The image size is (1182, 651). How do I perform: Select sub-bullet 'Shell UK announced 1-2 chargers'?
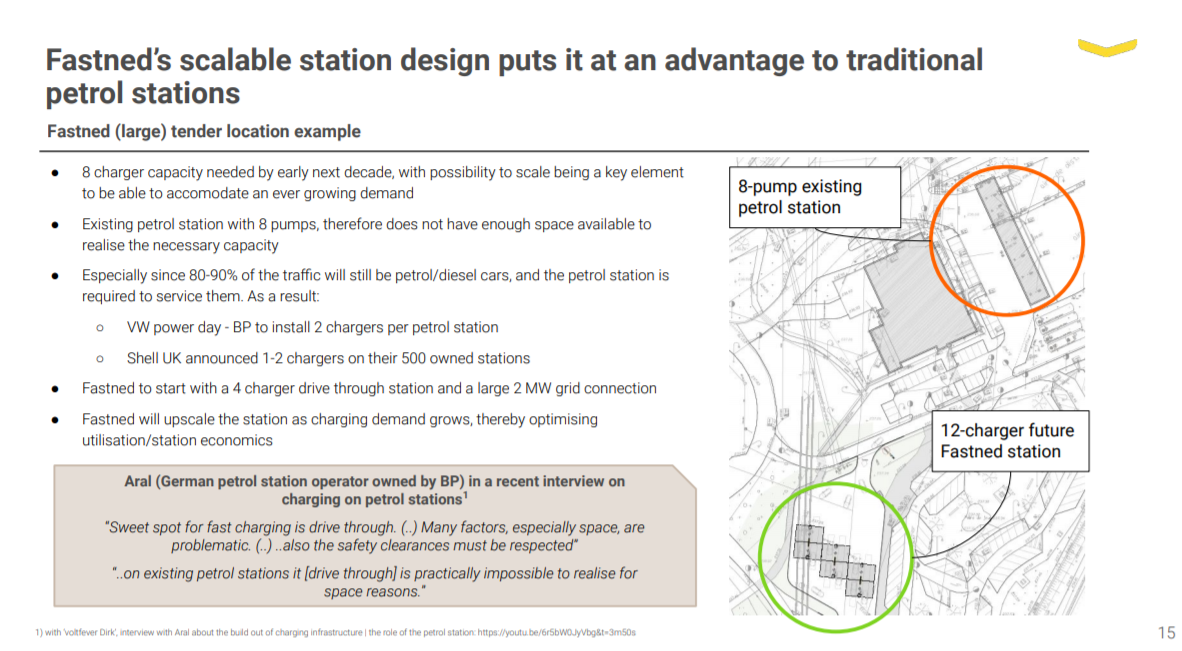pos(328,358)
